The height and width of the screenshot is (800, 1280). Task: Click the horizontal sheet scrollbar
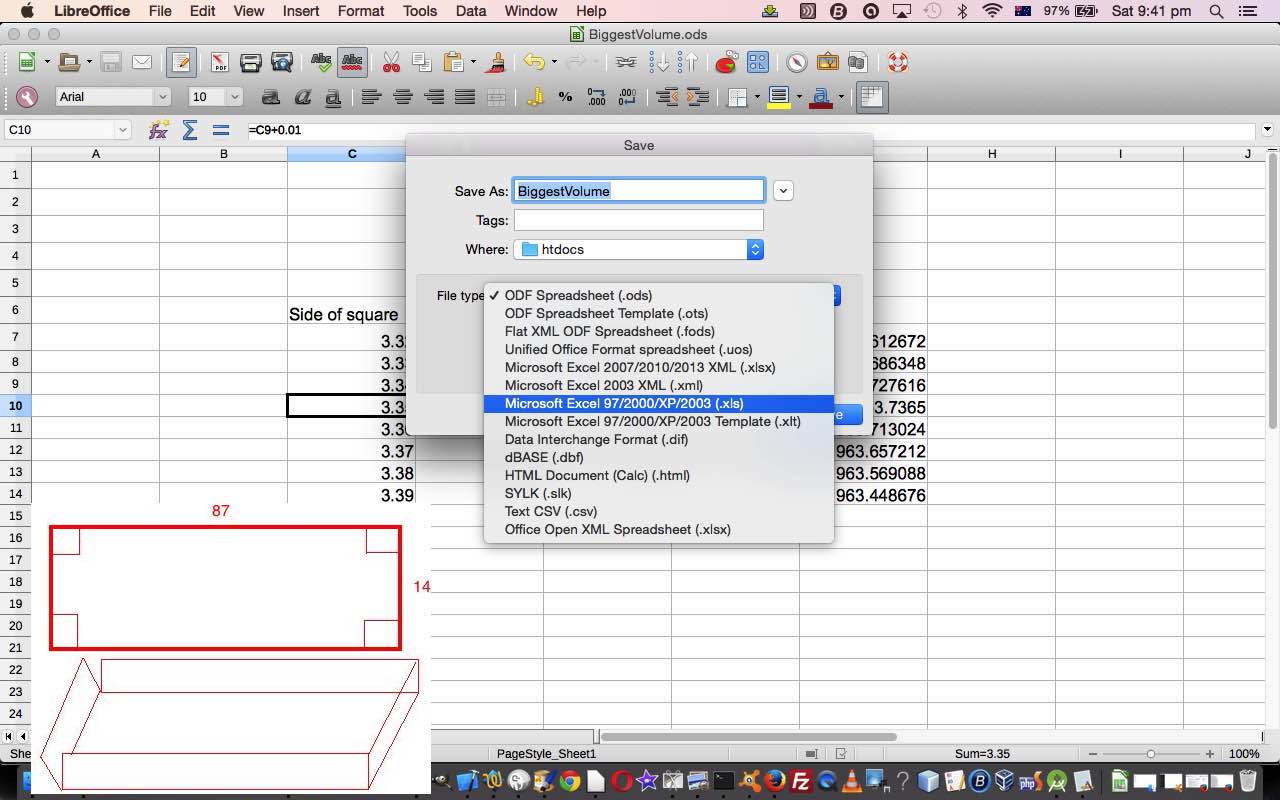click(x=748, y=737)
